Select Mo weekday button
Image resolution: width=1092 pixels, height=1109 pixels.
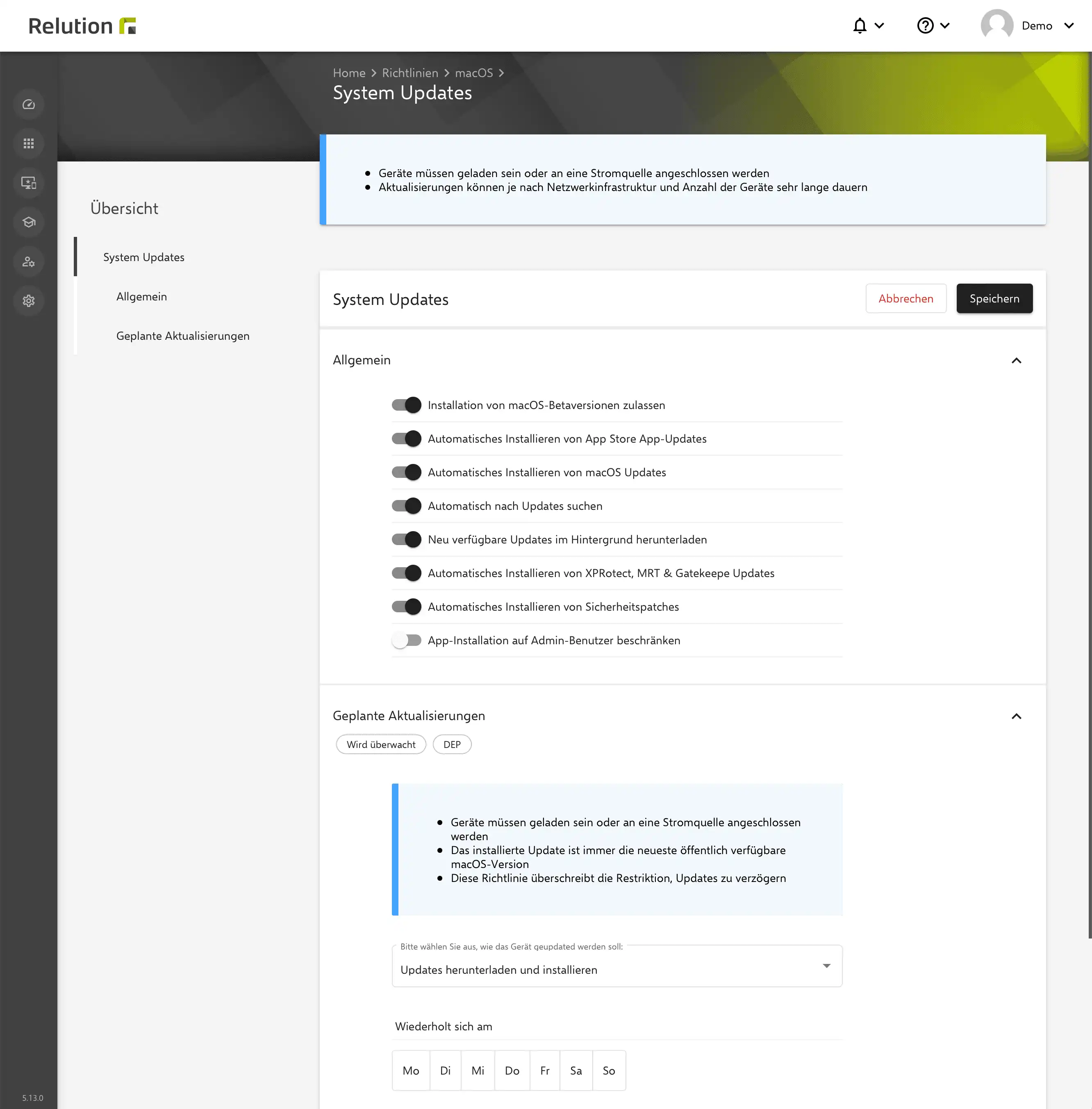coord(411,1070)
